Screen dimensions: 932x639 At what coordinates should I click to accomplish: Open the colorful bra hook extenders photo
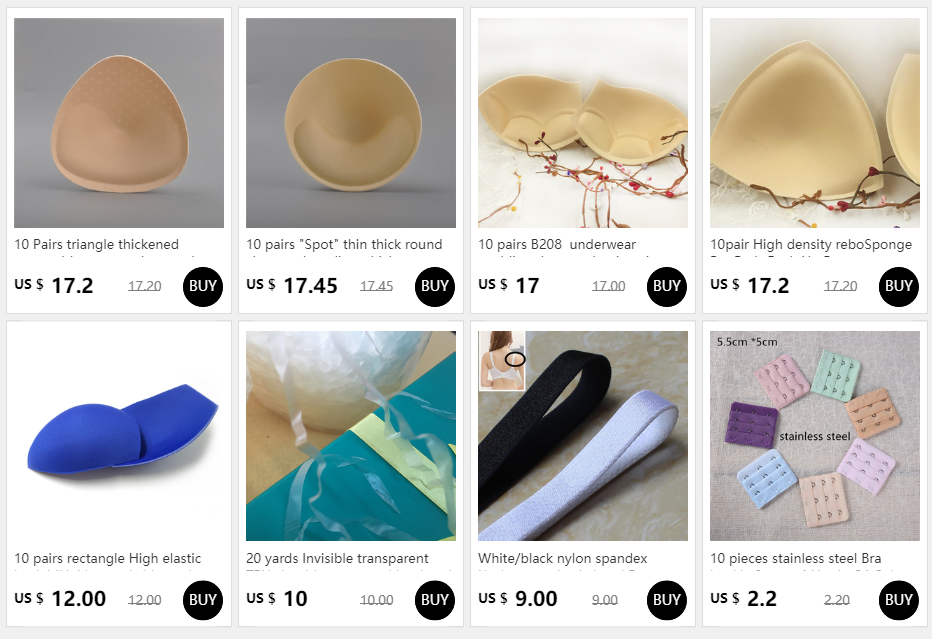(814, 436)
